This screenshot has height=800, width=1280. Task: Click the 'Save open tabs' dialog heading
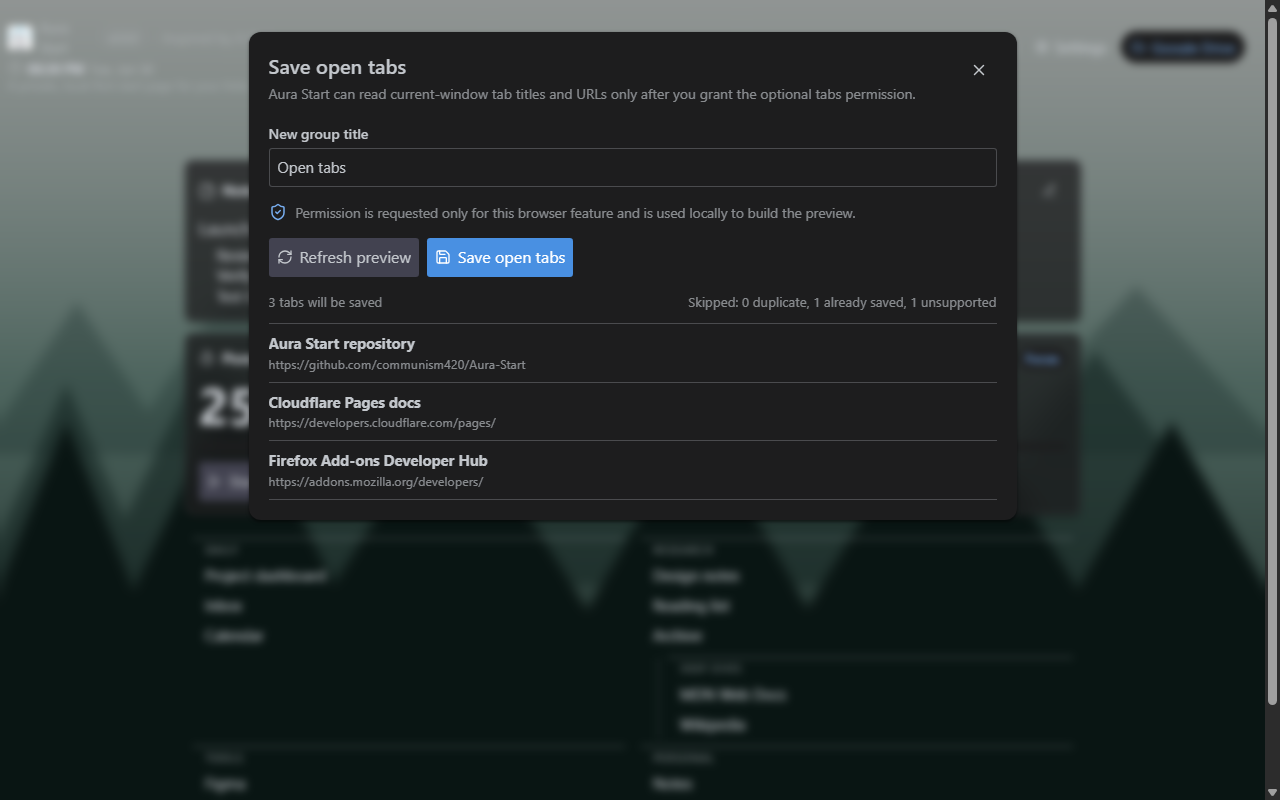click(337, 68)
